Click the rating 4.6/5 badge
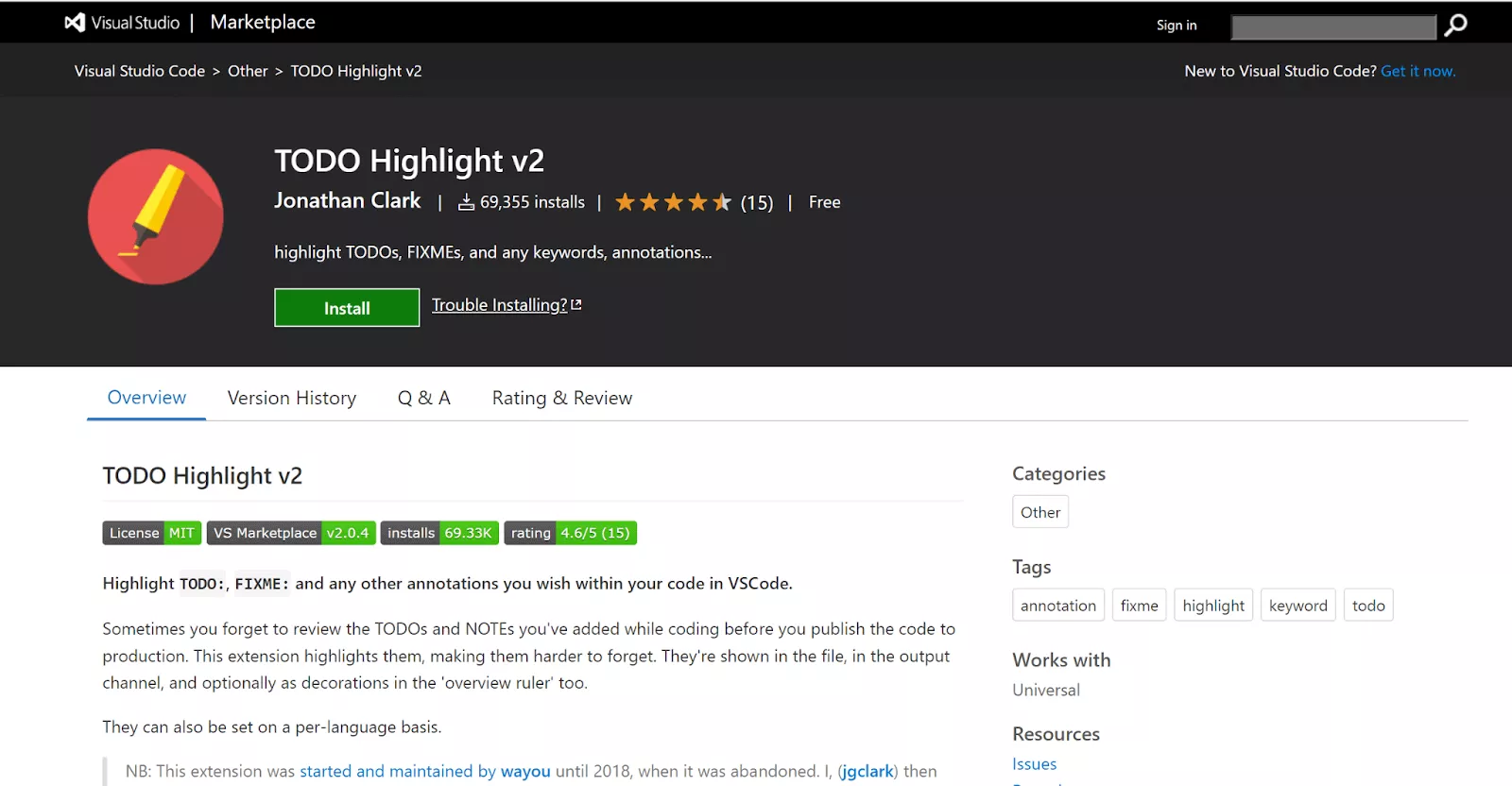Screen dimensions: 1512x786 pyautogui.click(x=571, y=533)
